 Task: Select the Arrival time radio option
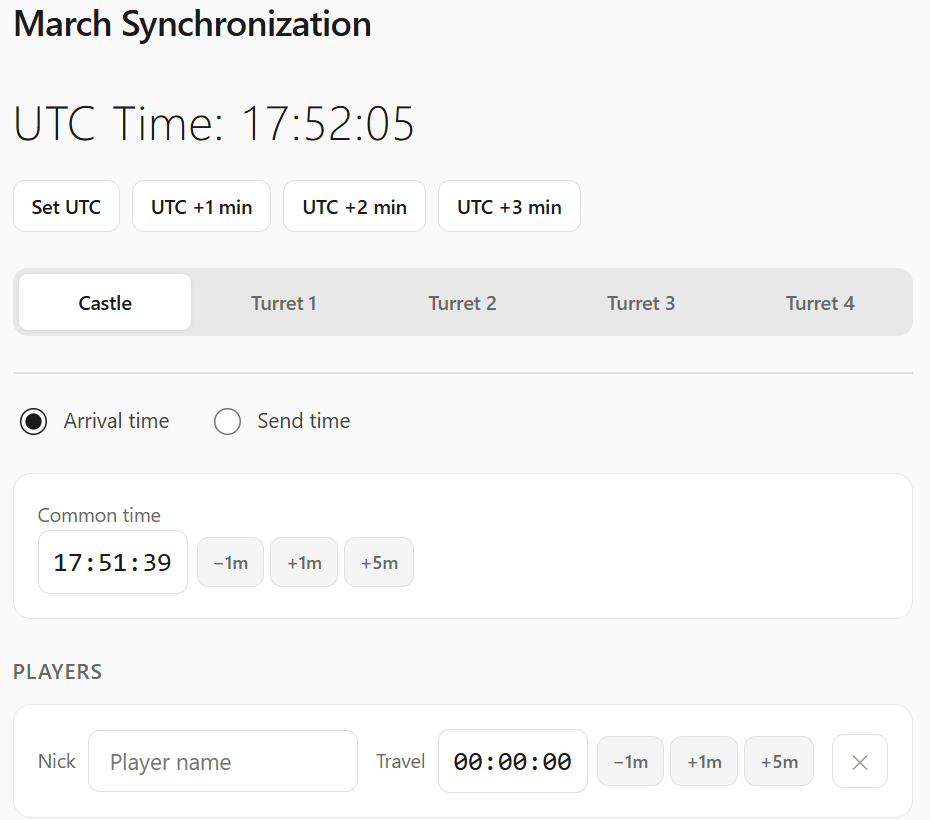[33, 422]
